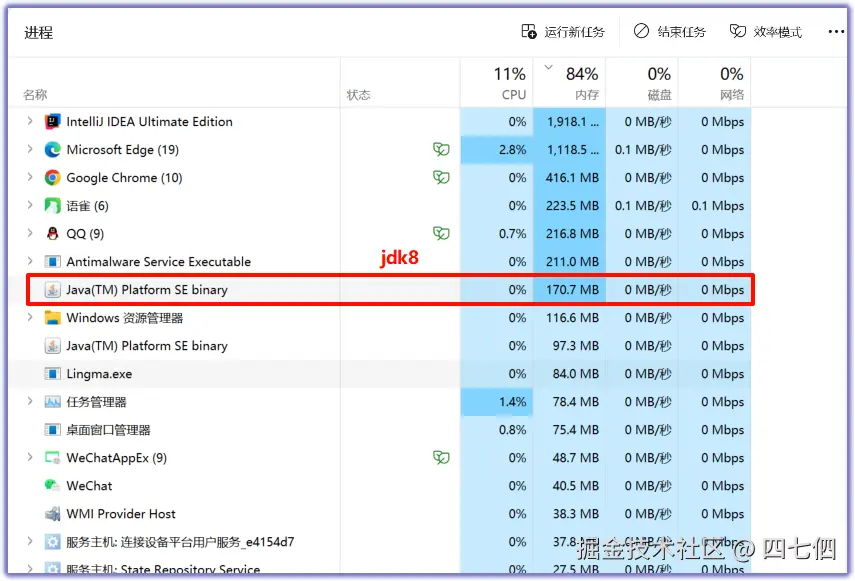
Task: Click 运行新任务 button
Action: click(x=563, y=32)
